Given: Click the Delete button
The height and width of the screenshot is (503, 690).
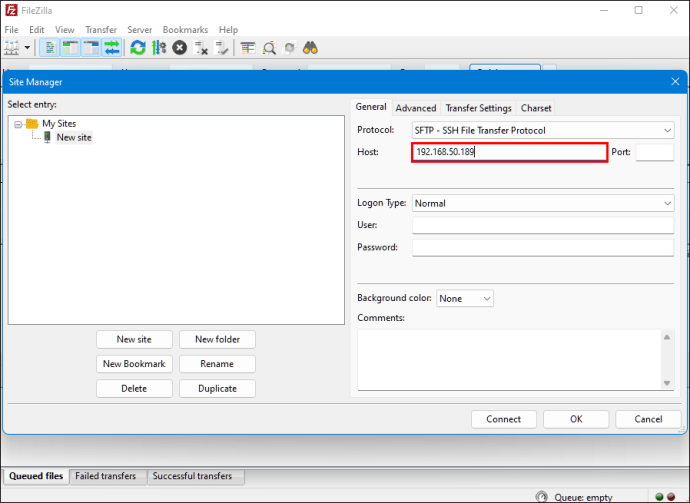Looking at the screenshot, I should [x=134, y=389].
